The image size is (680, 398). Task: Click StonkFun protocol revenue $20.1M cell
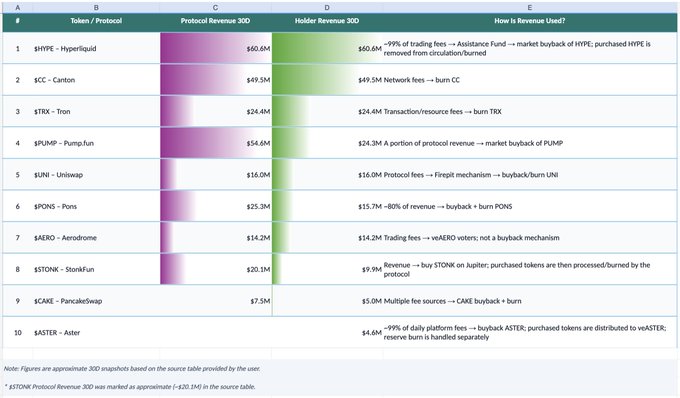216,269
